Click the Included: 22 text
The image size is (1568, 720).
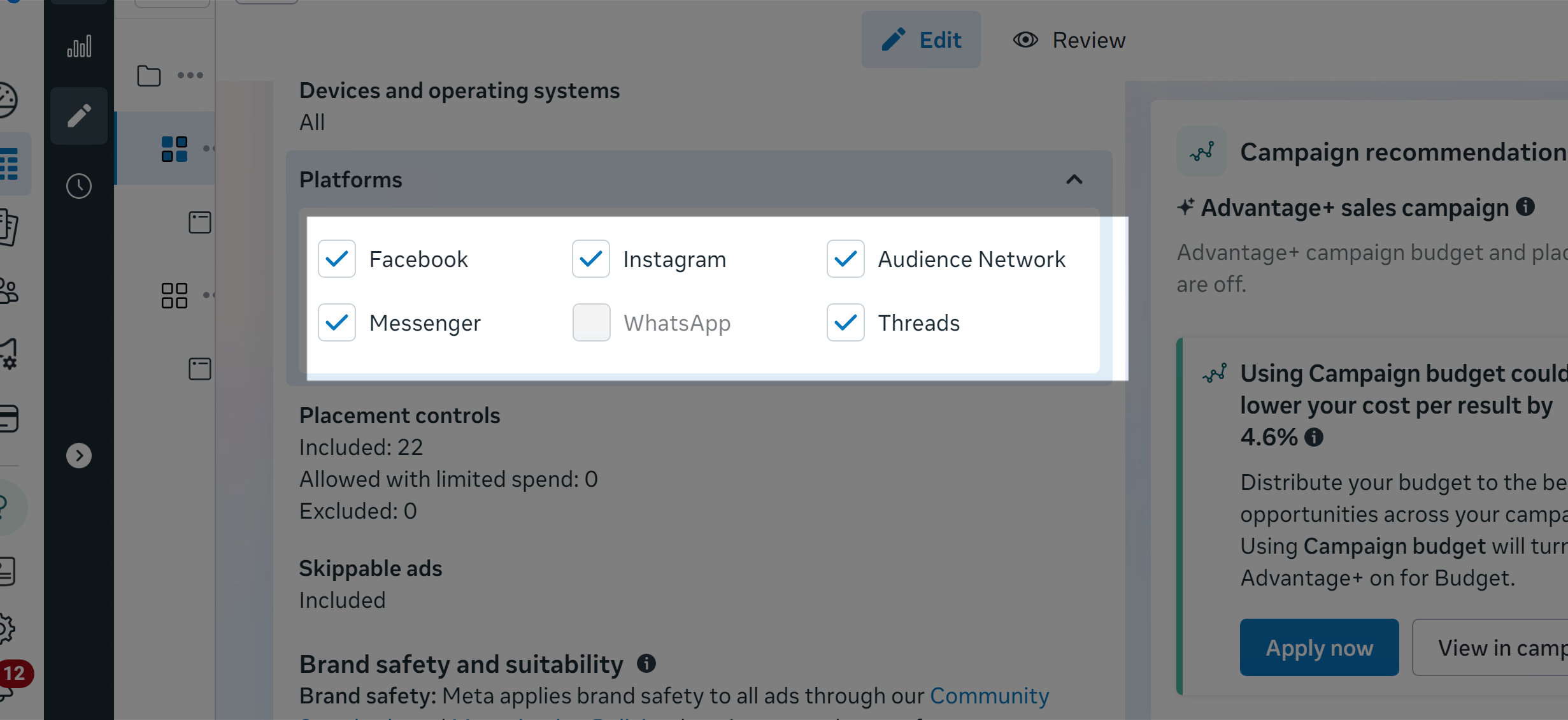tap(361, 447)
